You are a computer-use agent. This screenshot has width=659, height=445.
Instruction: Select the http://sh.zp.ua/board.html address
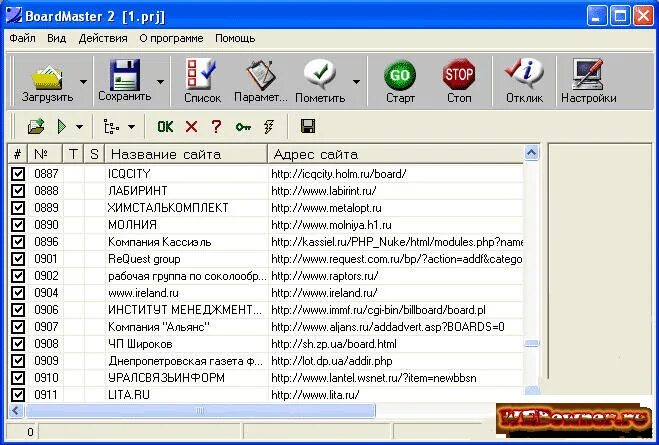(334, 344)
